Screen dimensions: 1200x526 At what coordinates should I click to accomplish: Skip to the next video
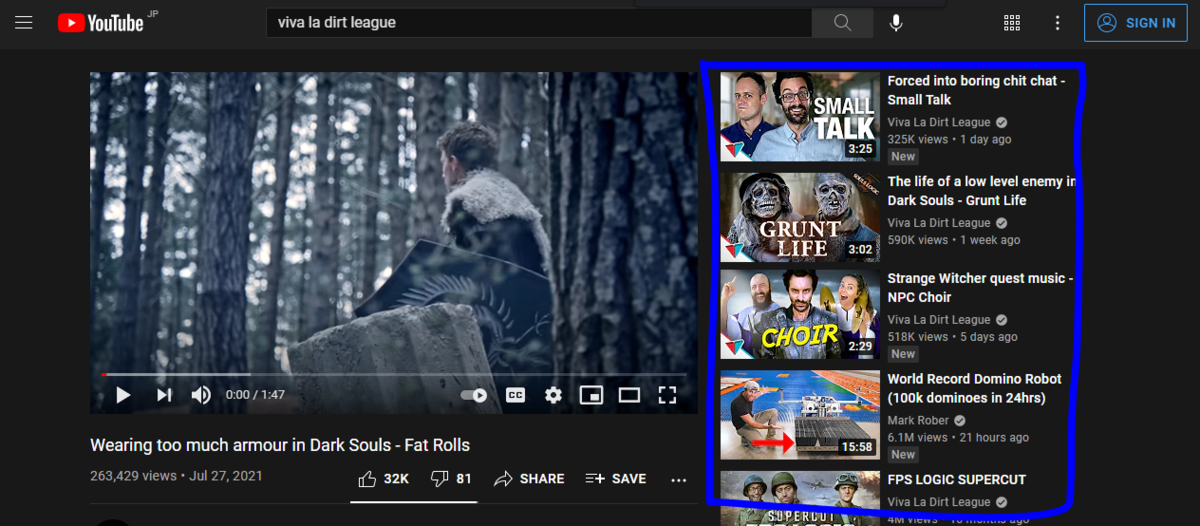click(x=163, y=395)
